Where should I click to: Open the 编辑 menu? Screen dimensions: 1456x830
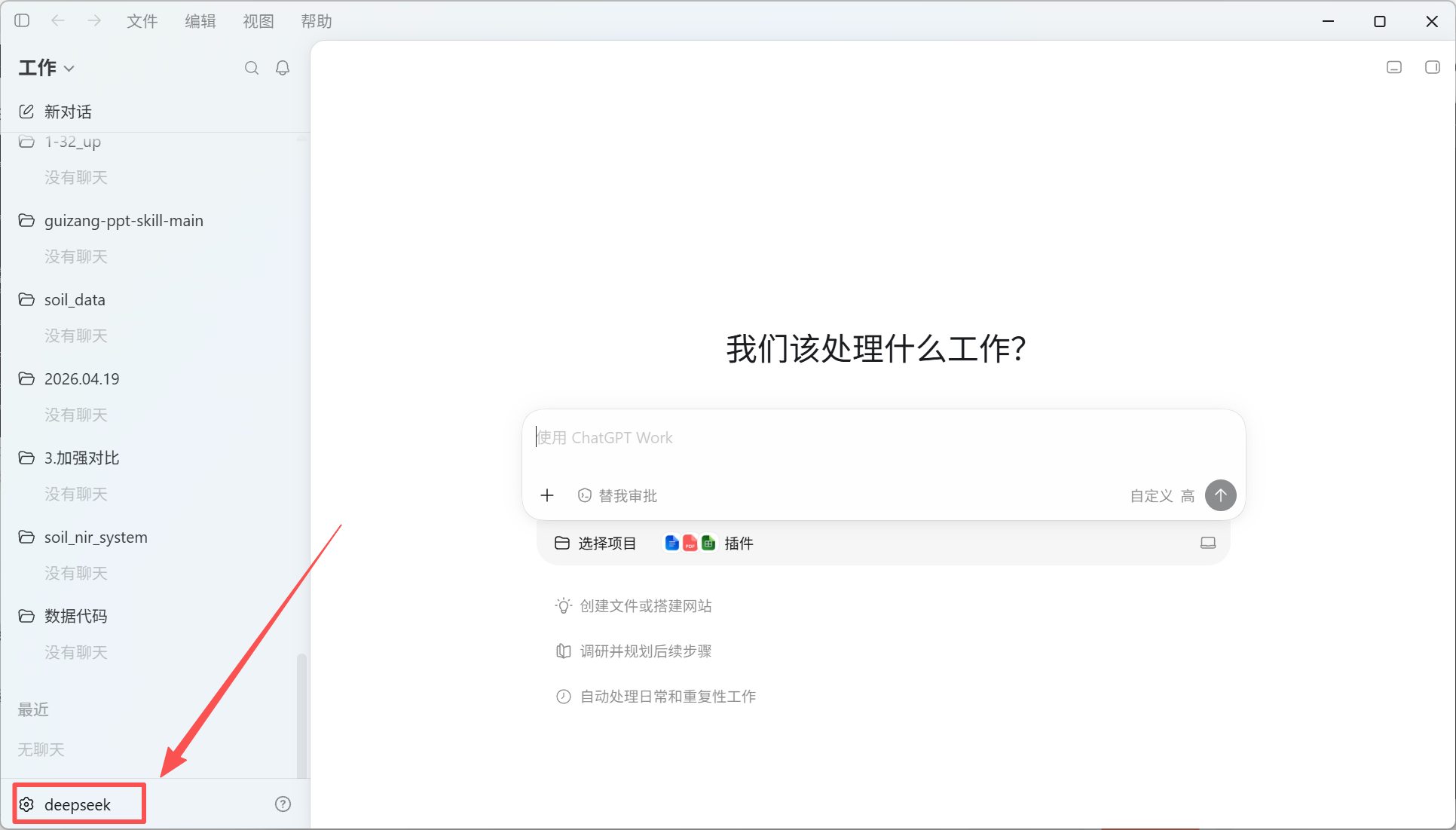pyautogui.click(x=200, y=21)
